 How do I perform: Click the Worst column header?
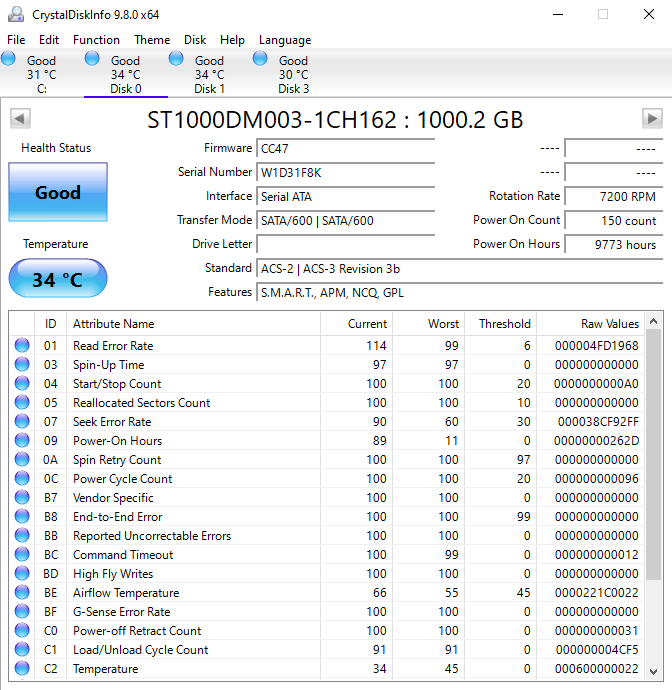tap(429, 324)
